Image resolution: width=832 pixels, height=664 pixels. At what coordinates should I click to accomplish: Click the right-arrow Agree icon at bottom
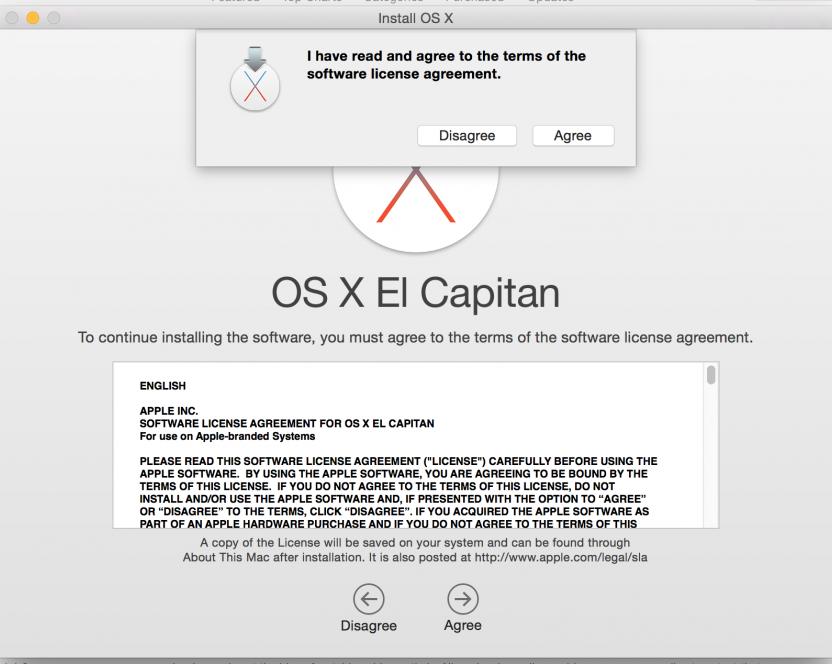tap(463, 599)
